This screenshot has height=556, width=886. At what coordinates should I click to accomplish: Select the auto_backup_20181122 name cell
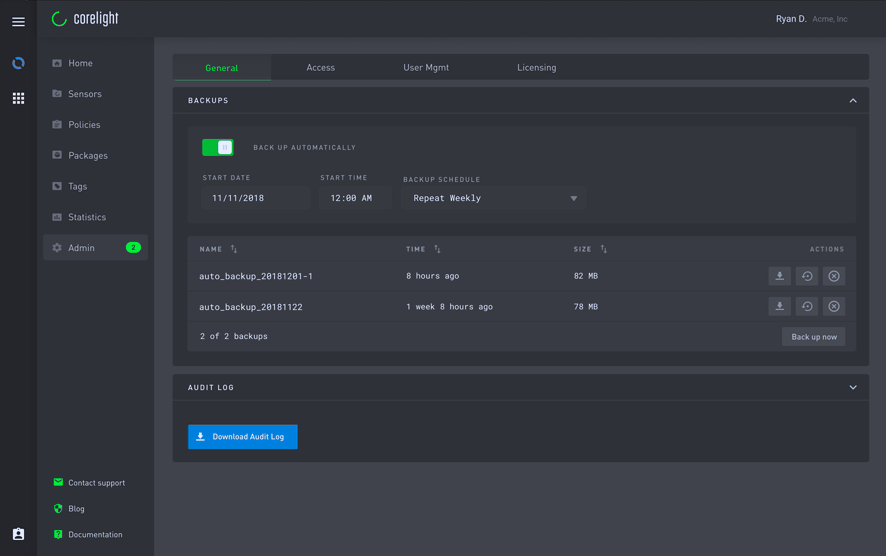[250, 307]
